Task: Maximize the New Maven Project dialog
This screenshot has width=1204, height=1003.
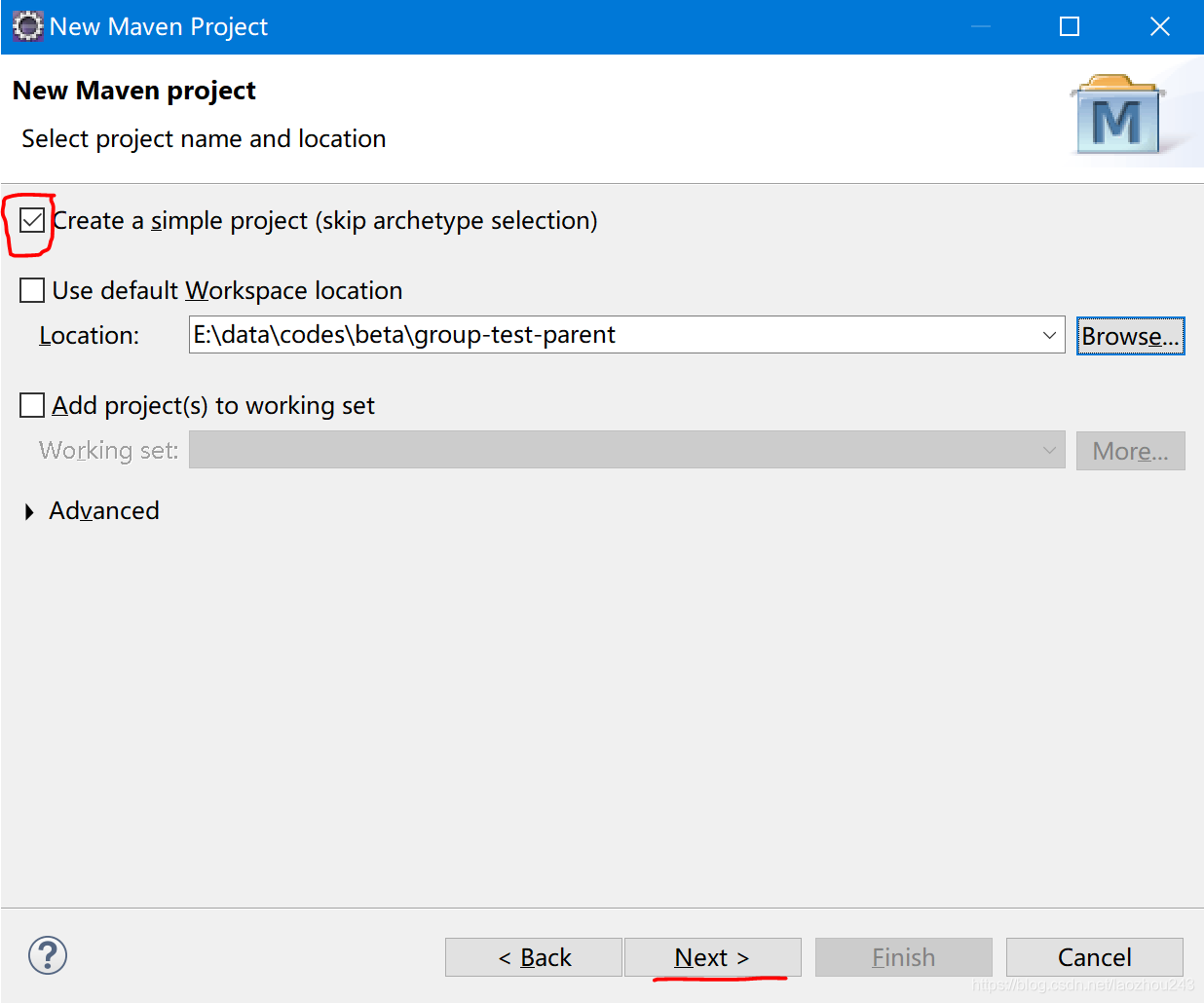Action: pos(1070,26)
